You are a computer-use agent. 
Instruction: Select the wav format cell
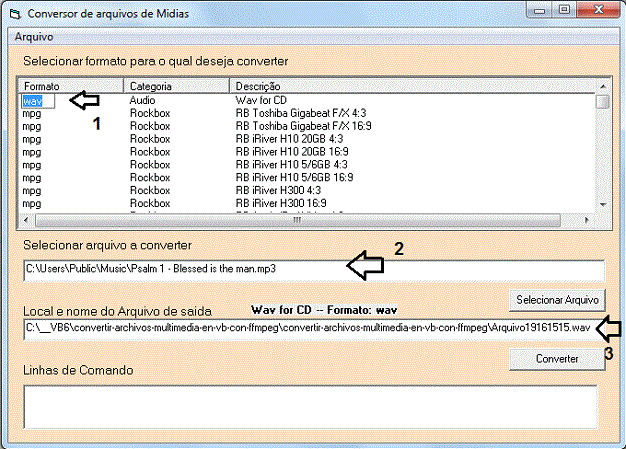(x=38, y=101)
